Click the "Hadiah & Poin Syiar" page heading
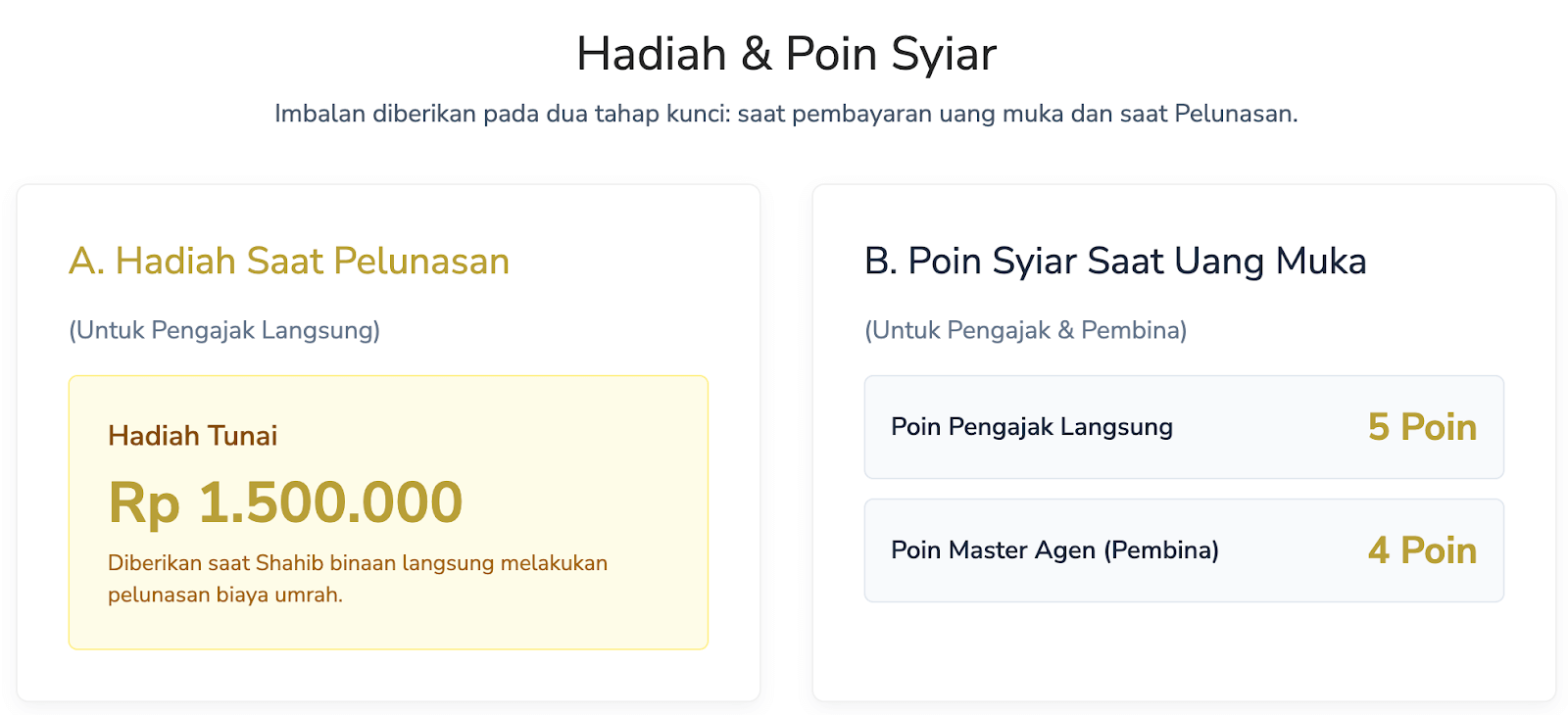This screenshot has height=715, width=1568. click(x=786, y=54)
